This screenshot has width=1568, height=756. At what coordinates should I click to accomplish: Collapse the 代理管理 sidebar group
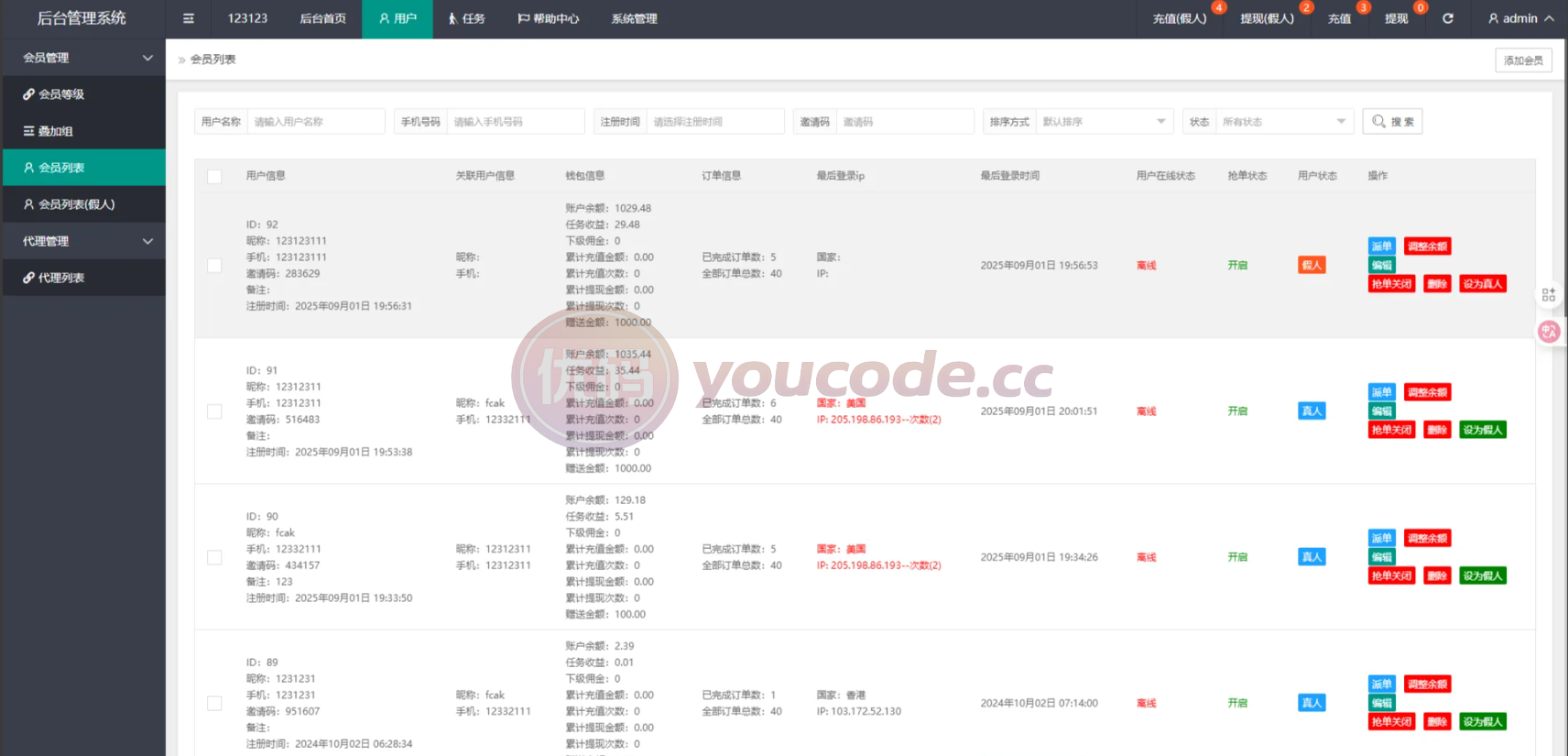coord(82,241)
